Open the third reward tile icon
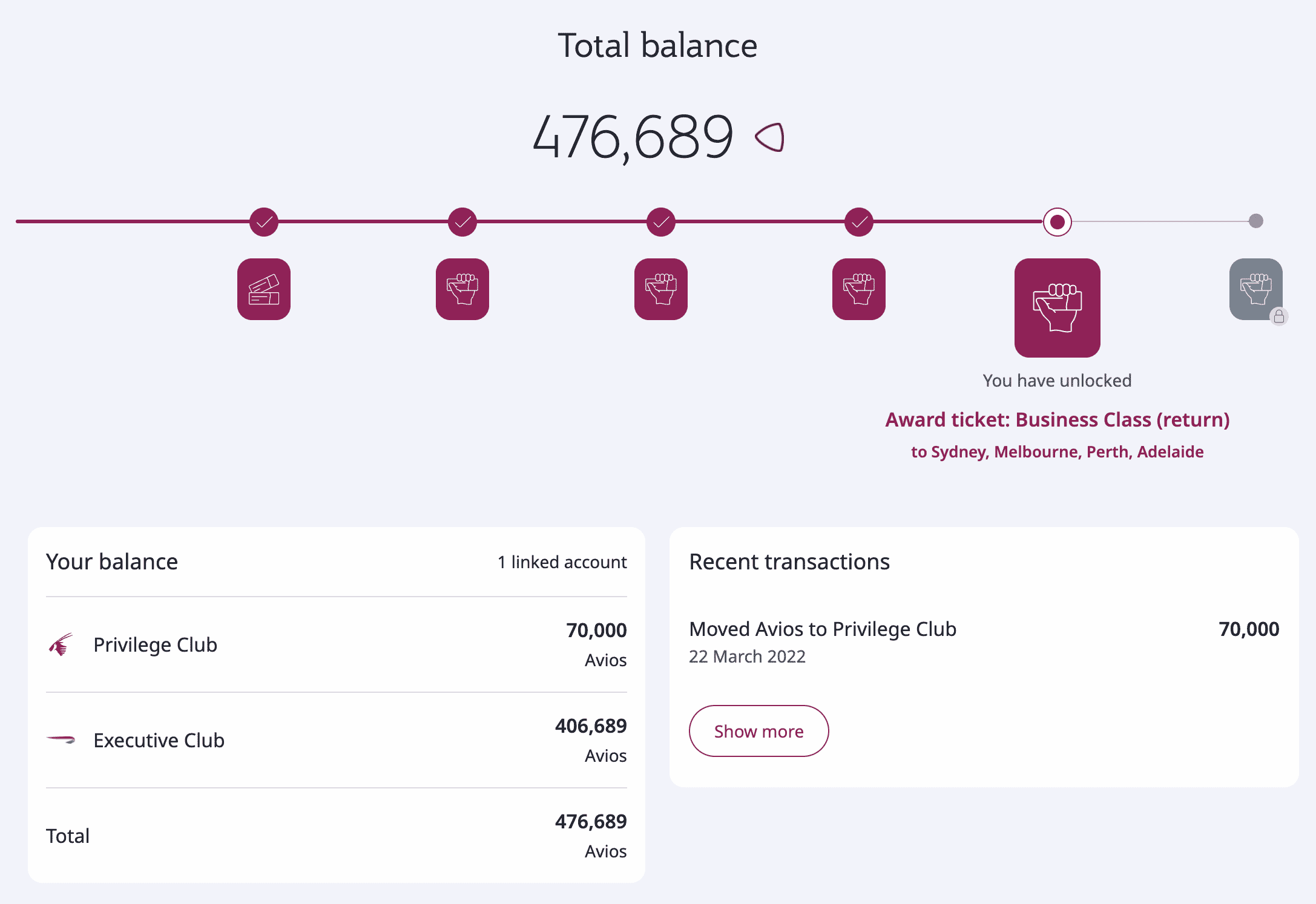Screen dimensions: 1316x904 [661, 289]
